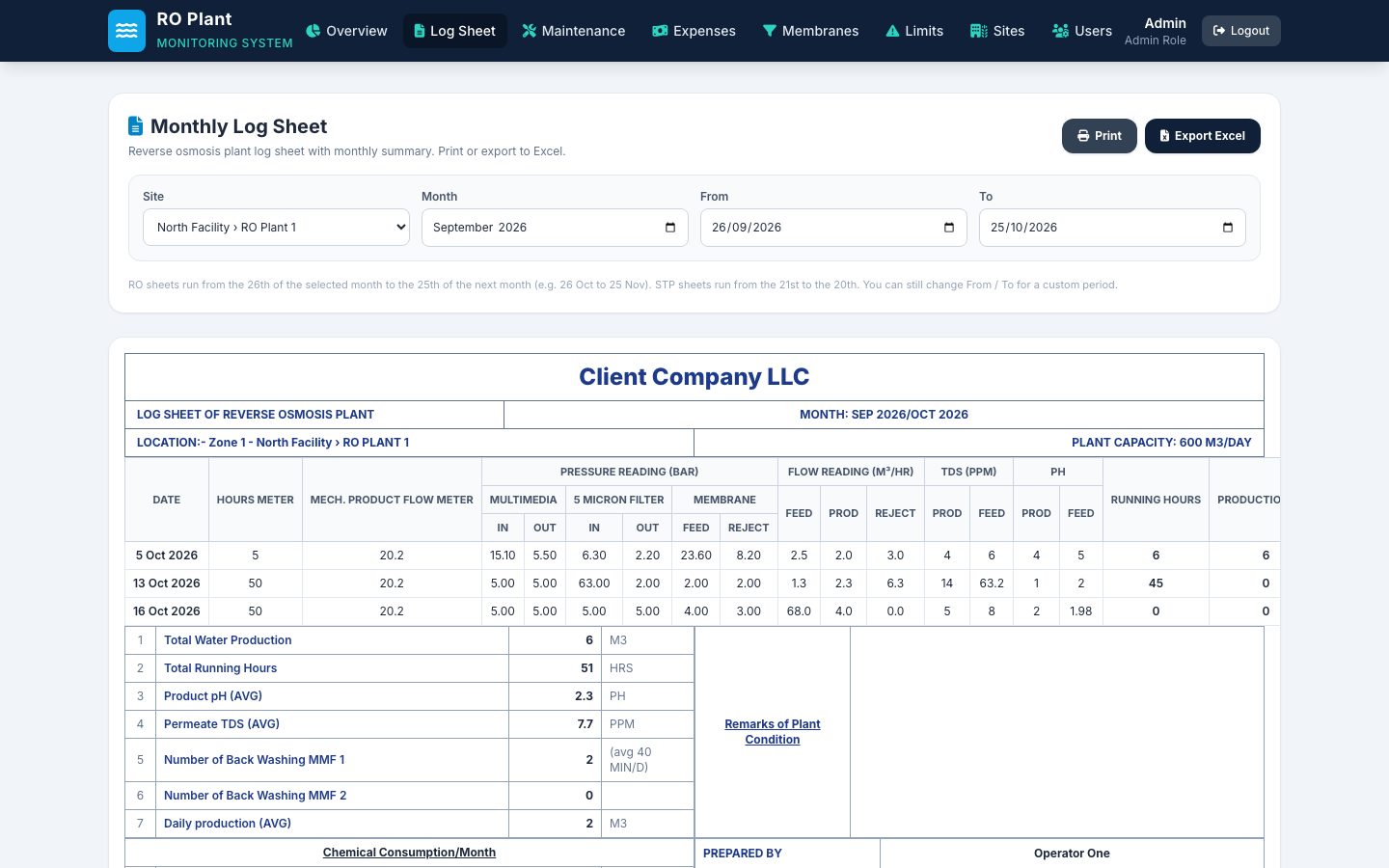Click the Operator One name cell
Screen dimensions: 1389x868
[1072, 854]
